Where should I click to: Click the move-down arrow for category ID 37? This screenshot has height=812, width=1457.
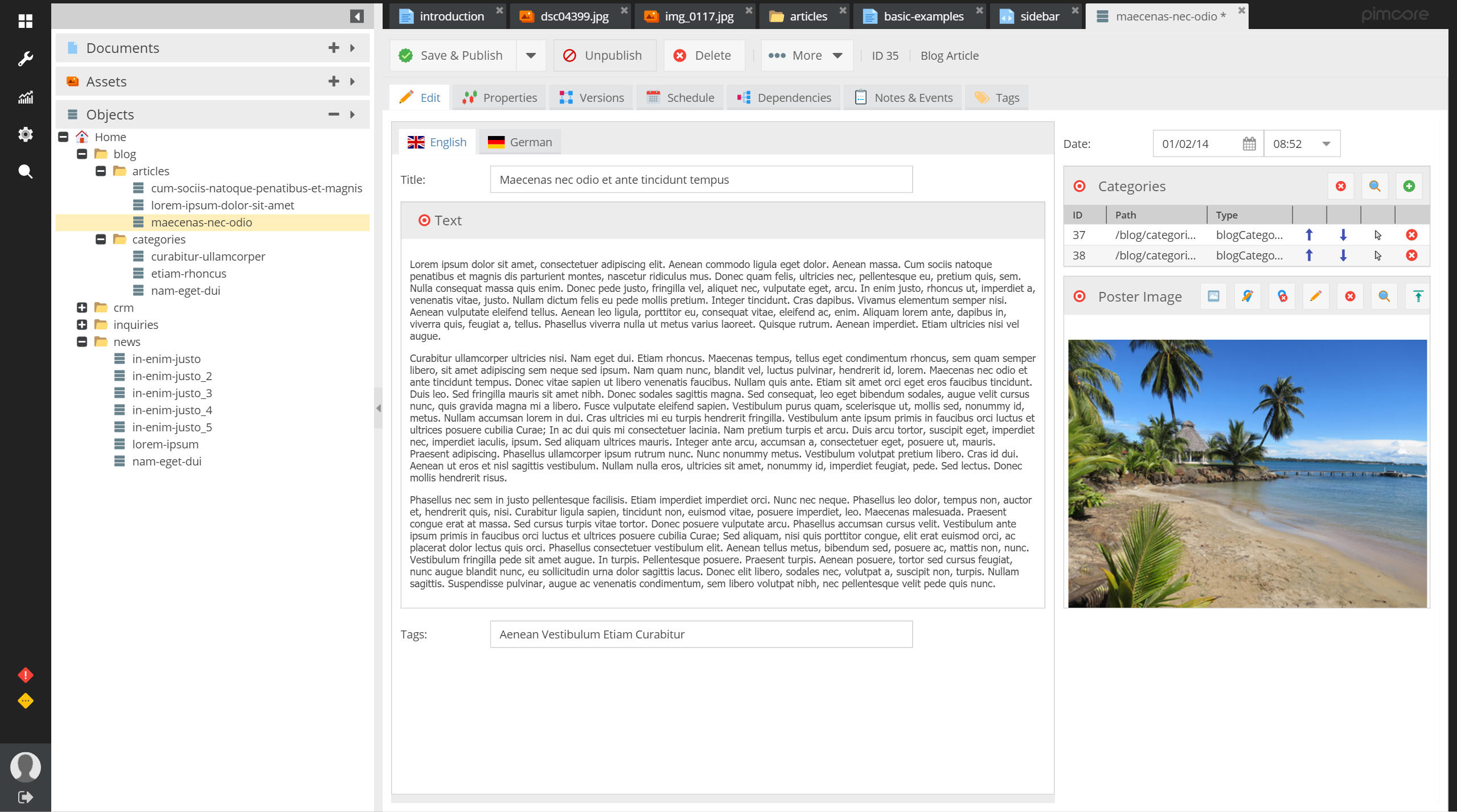click(1342, 234)
